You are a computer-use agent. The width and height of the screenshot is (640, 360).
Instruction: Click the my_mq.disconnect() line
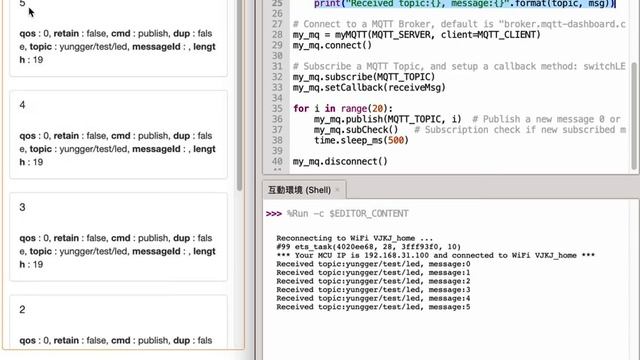tap(340, 162)
